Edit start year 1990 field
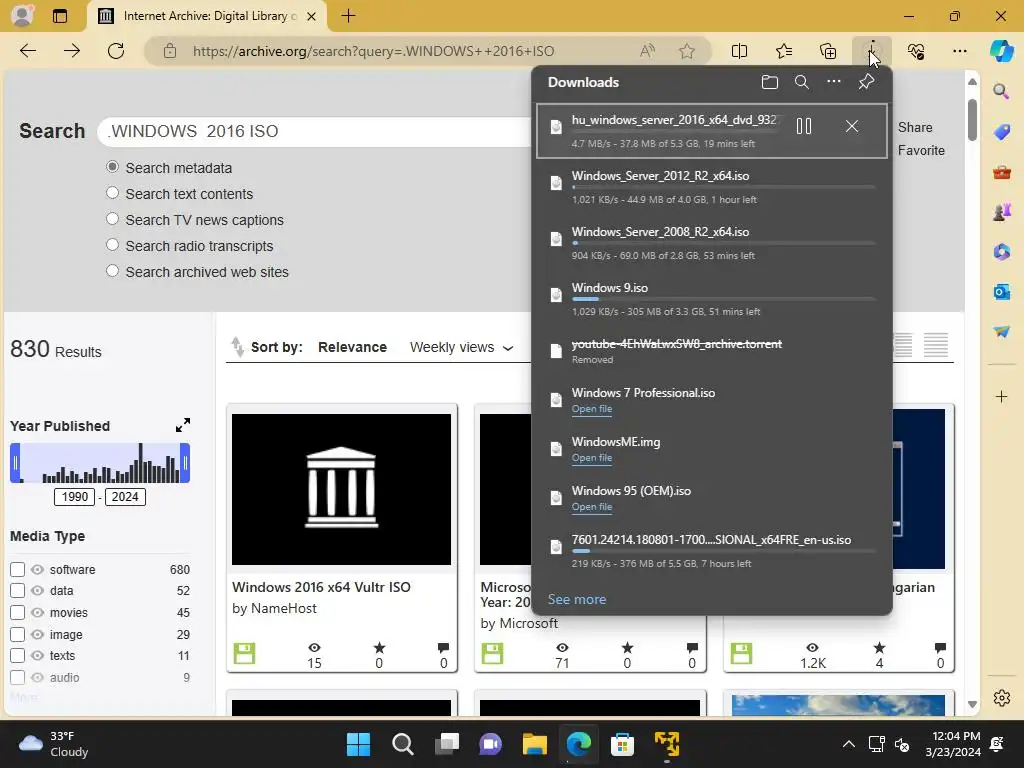The image size is (1024, 768). coord(74,497)
